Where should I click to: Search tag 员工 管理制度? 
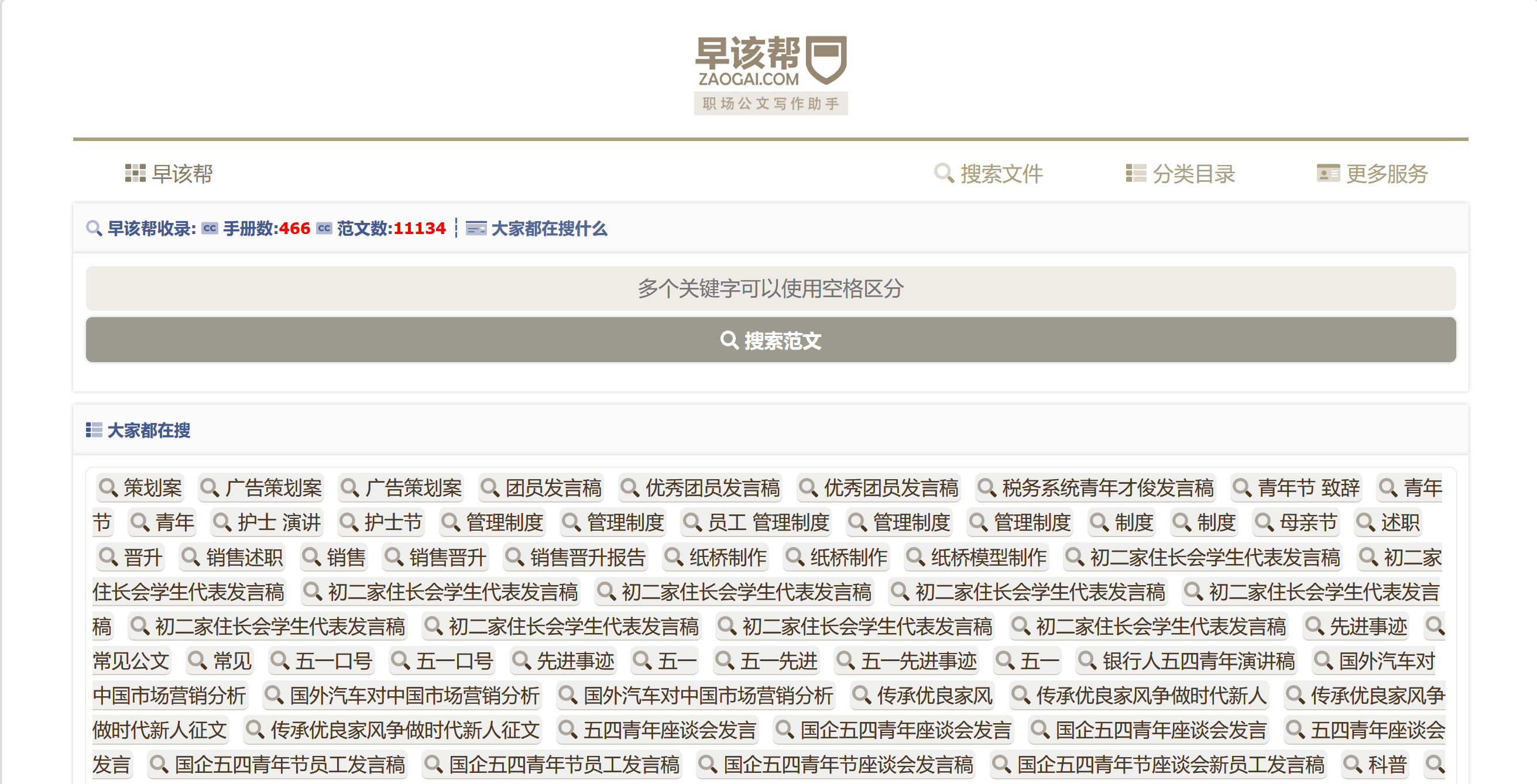point(756,522)
